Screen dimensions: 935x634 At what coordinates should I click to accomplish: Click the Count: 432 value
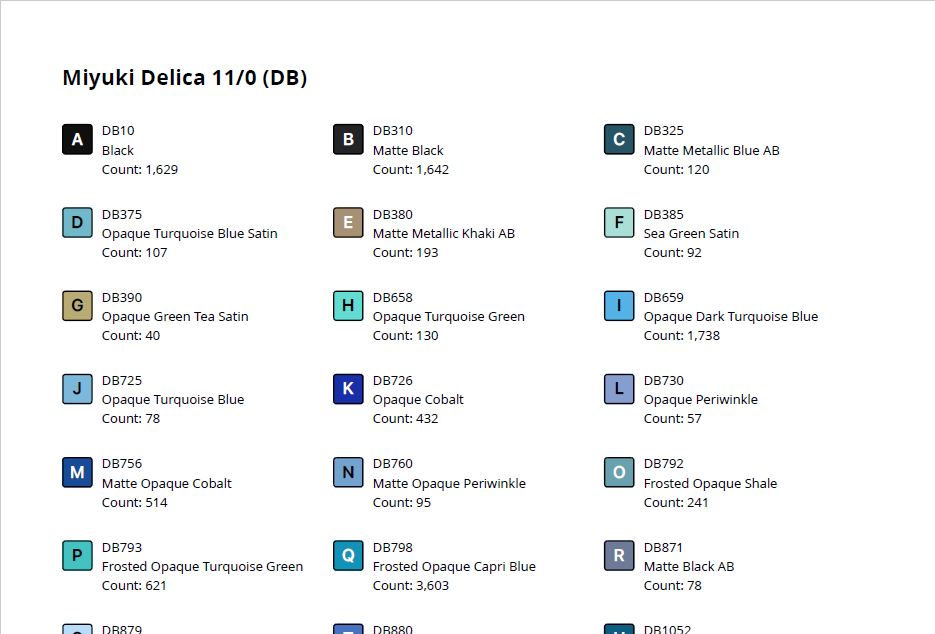tap(405, 419)
